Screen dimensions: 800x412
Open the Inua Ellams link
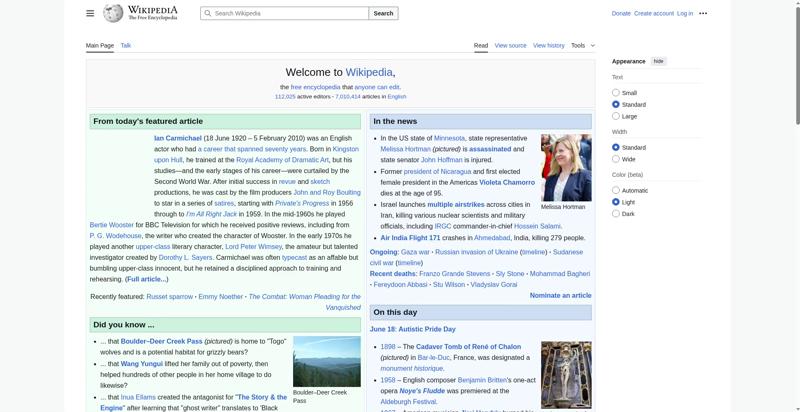139,397
